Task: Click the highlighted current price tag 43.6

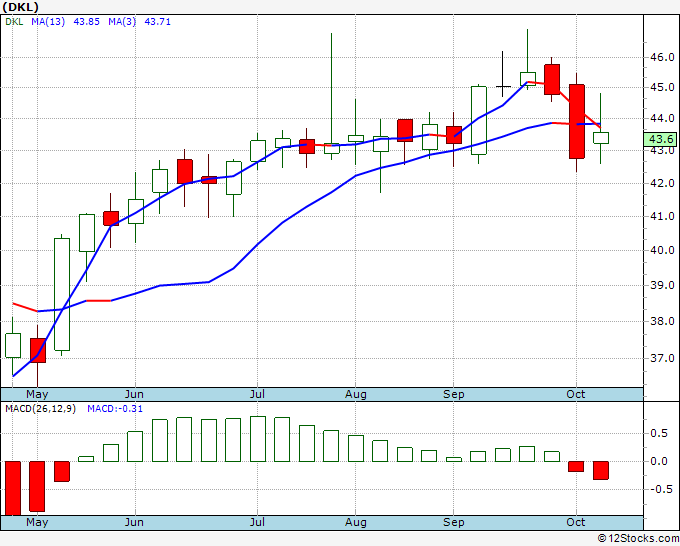Action: (660, 139)
